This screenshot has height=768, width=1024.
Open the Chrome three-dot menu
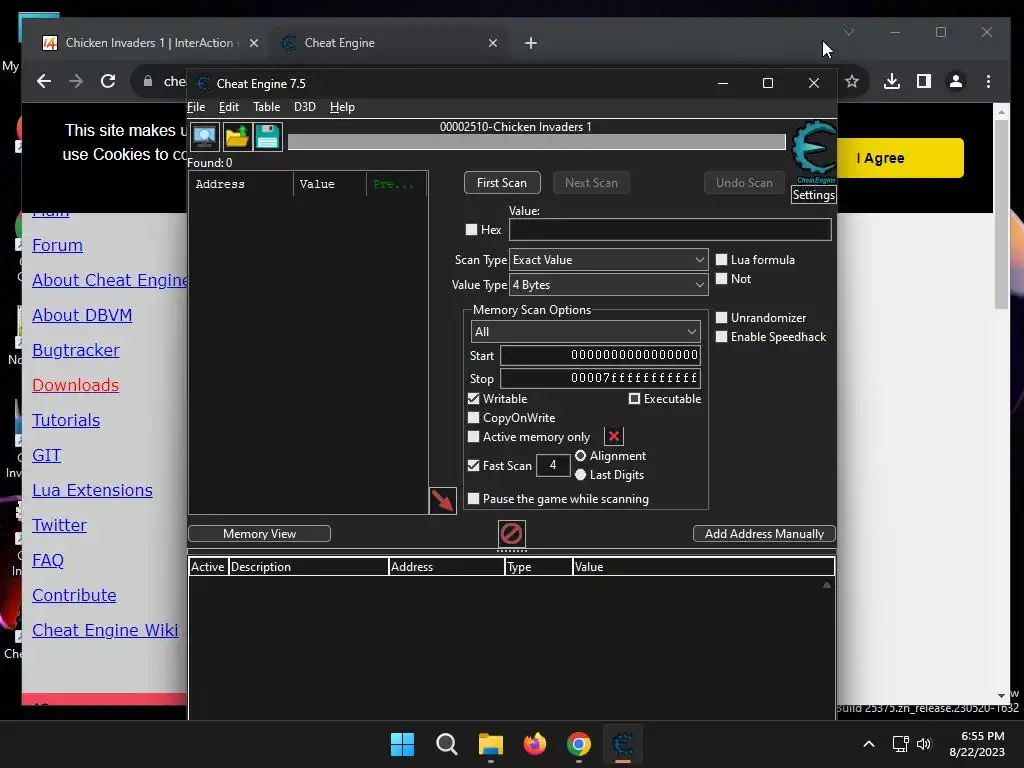(988, 81)
